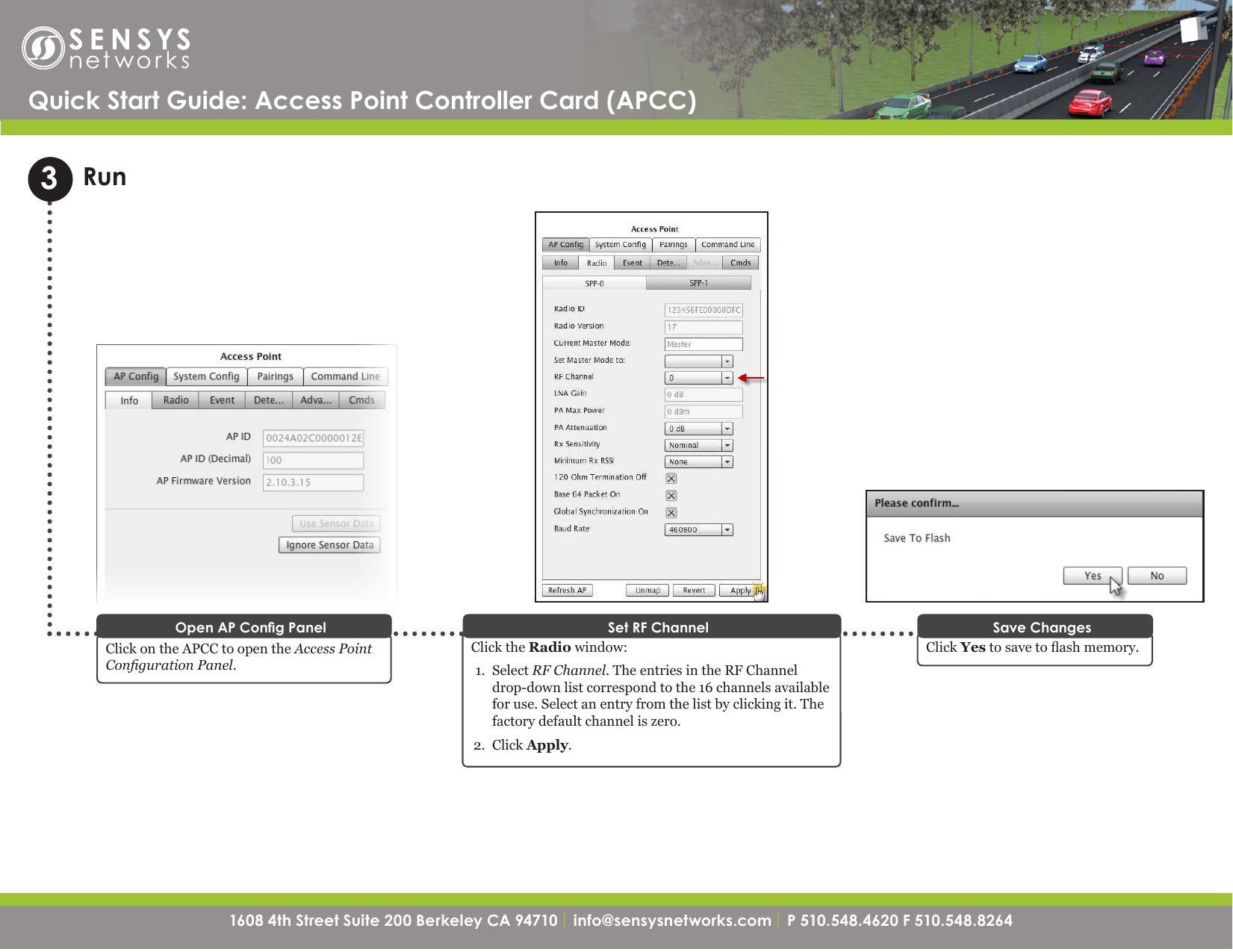
Task: Click the AP ID (Decimal) field
Action: [x=314, y=460]
